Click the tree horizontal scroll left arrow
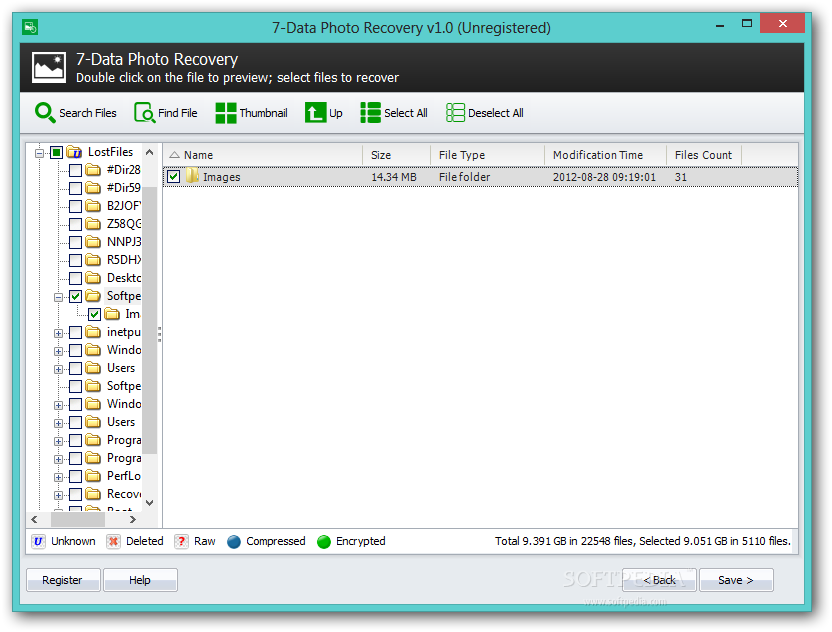This screenshot has height=632, width=832. (34, 519)
